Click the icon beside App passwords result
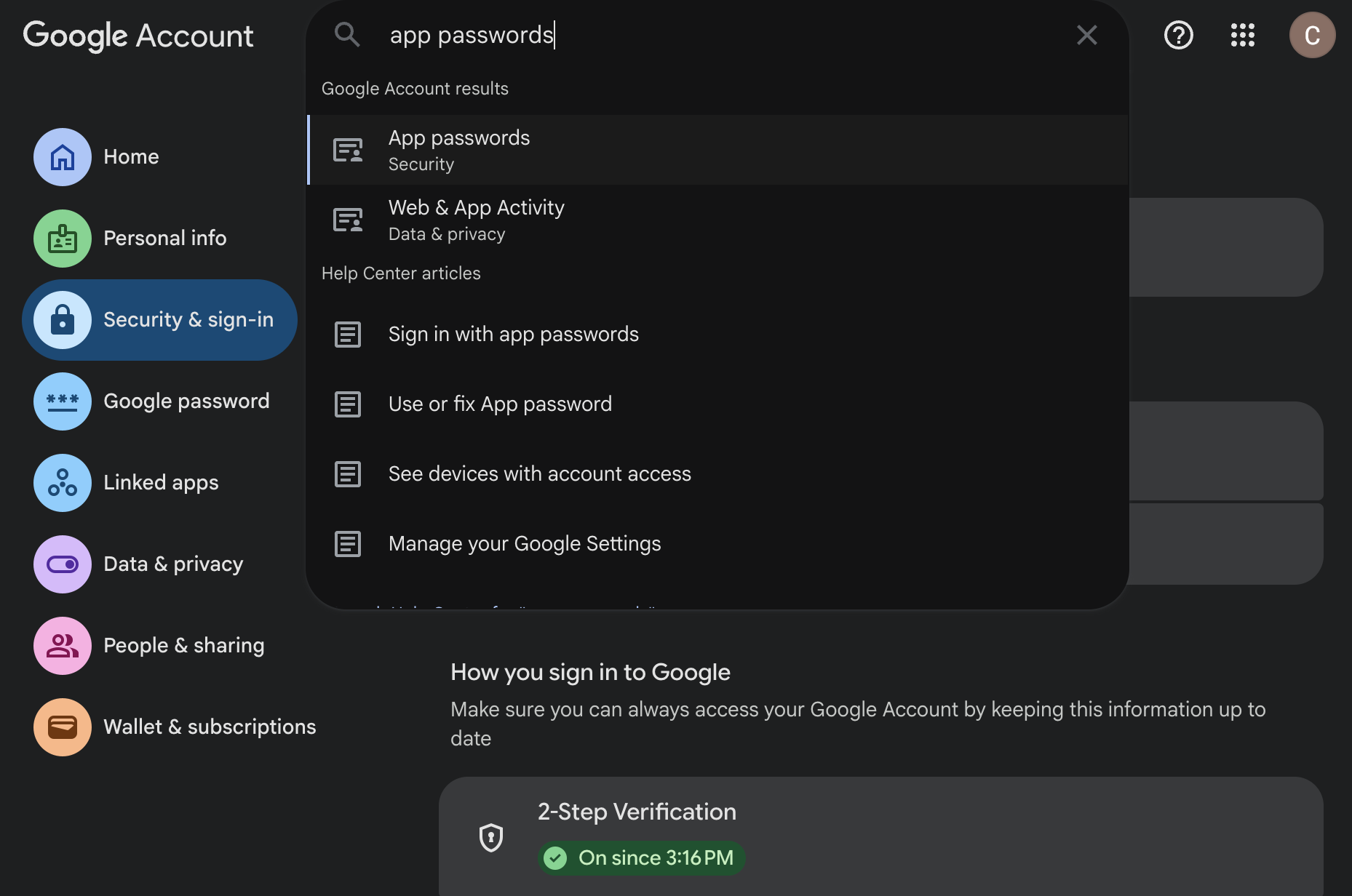1352x896 pixels. 348,150
